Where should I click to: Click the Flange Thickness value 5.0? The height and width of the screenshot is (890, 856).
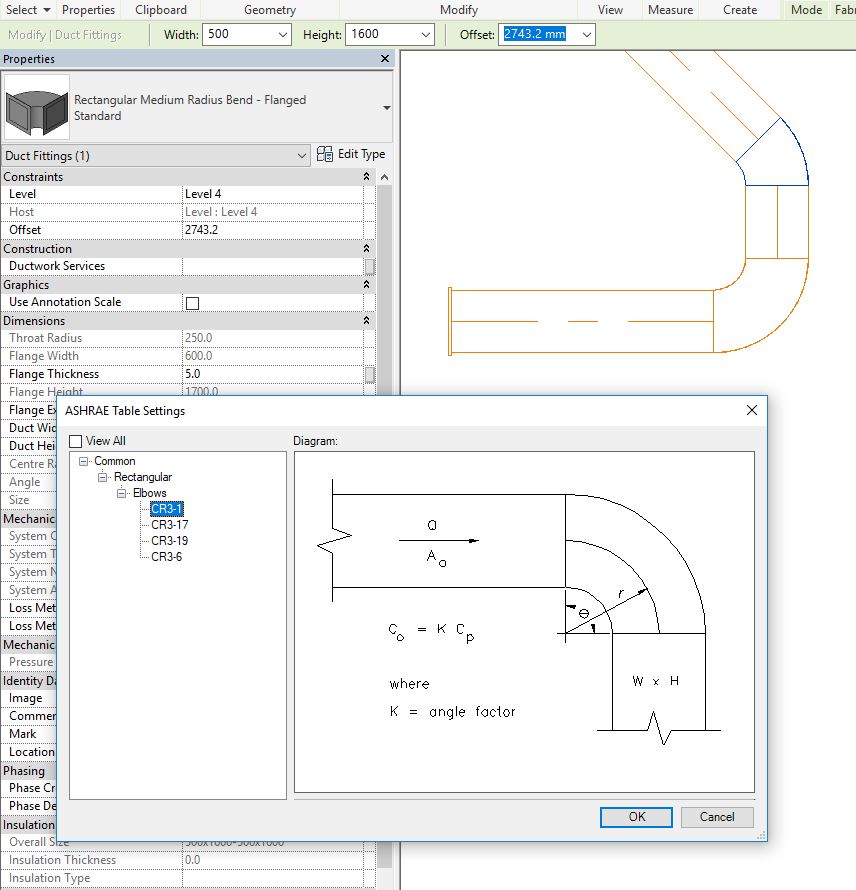(x=272, y=374)
